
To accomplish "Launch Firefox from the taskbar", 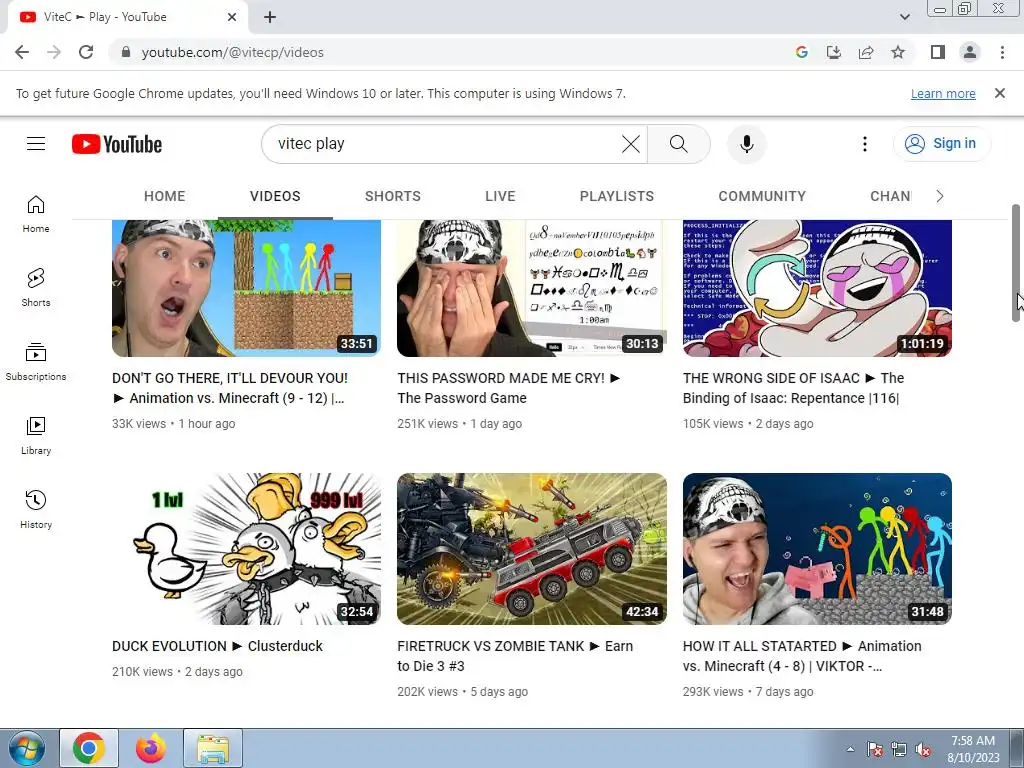I will 151,748.
